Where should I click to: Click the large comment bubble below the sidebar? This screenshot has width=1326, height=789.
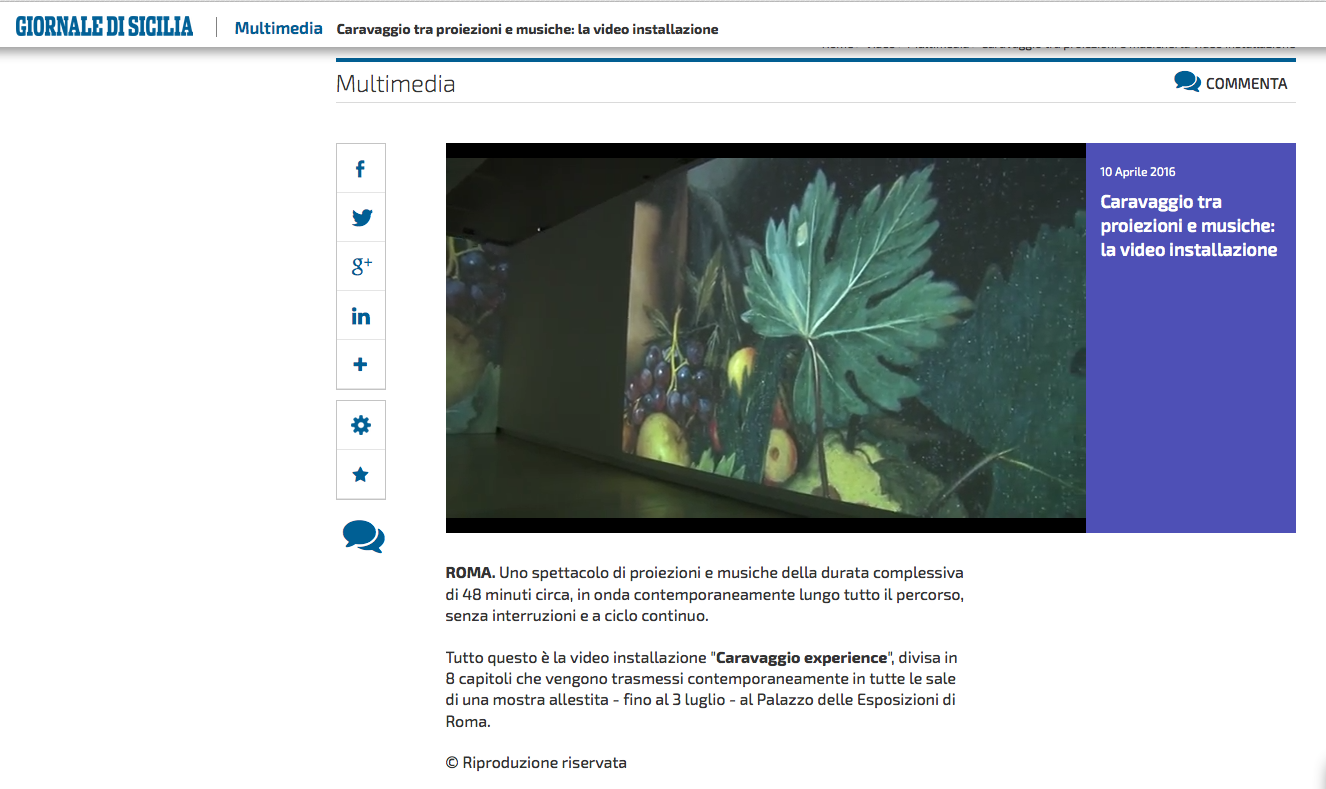[363, 537]
